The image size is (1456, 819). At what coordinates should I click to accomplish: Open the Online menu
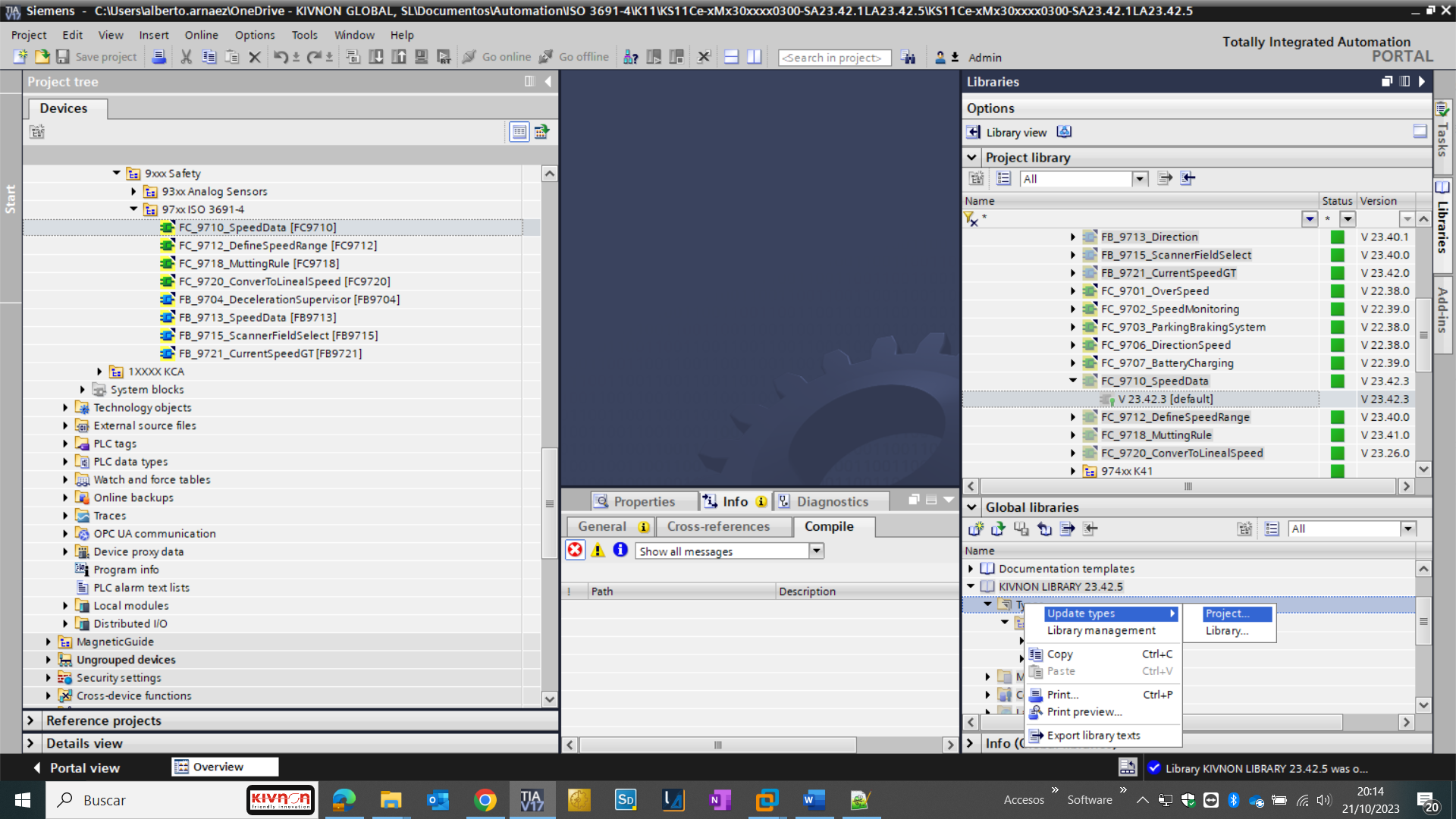(201, 35)
